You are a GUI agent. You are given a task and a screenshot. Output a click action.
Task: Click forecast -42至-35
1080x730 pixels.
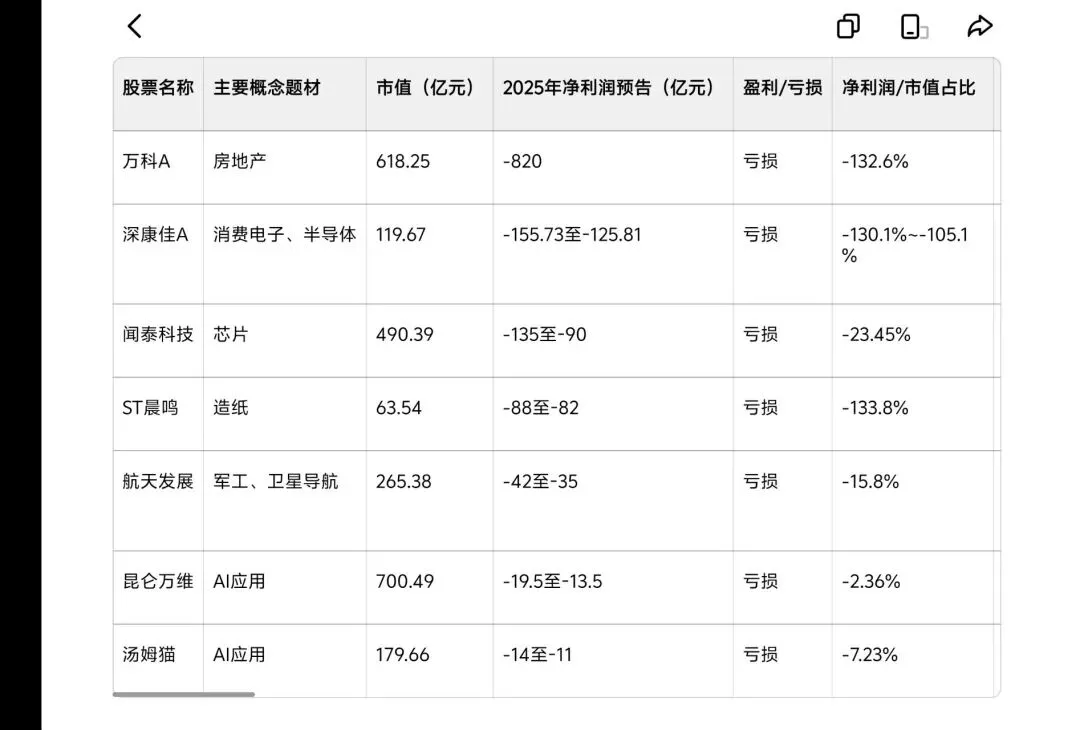(x=541, y=481)
